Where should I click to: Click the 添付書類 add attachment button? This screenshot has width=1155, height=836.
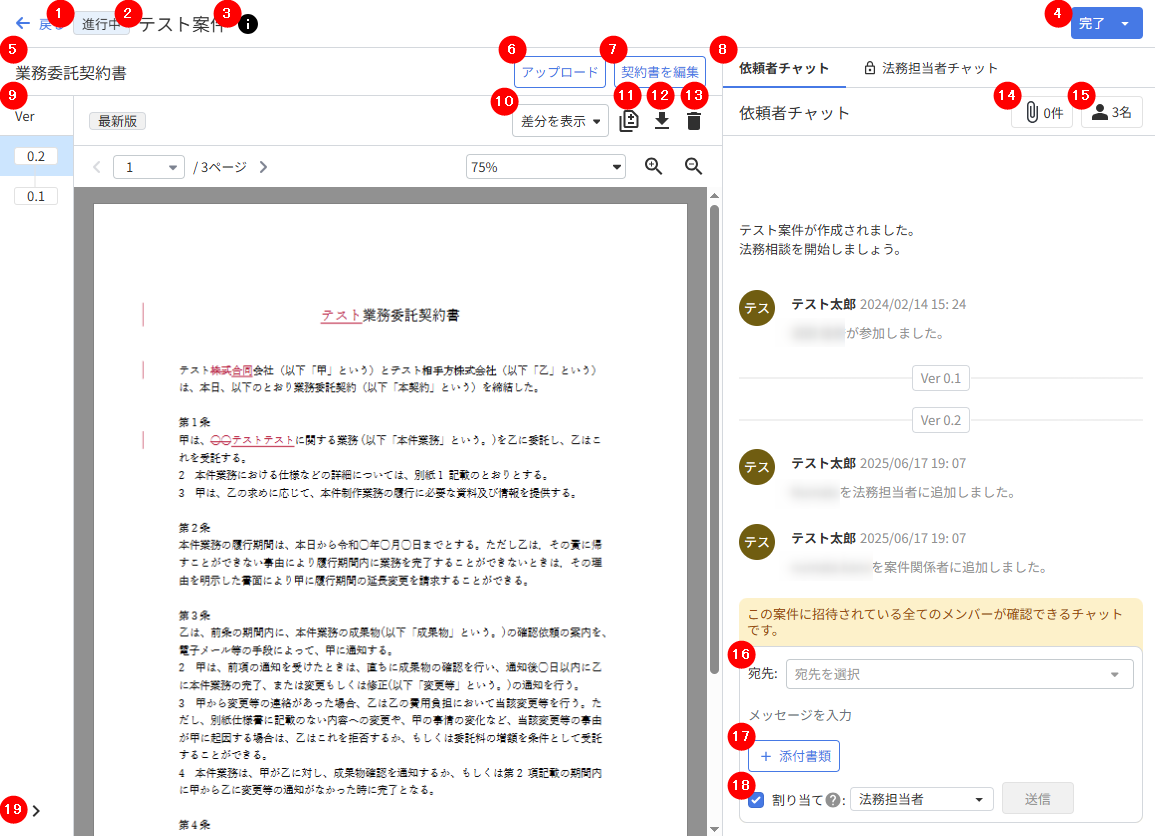(794, 756)
